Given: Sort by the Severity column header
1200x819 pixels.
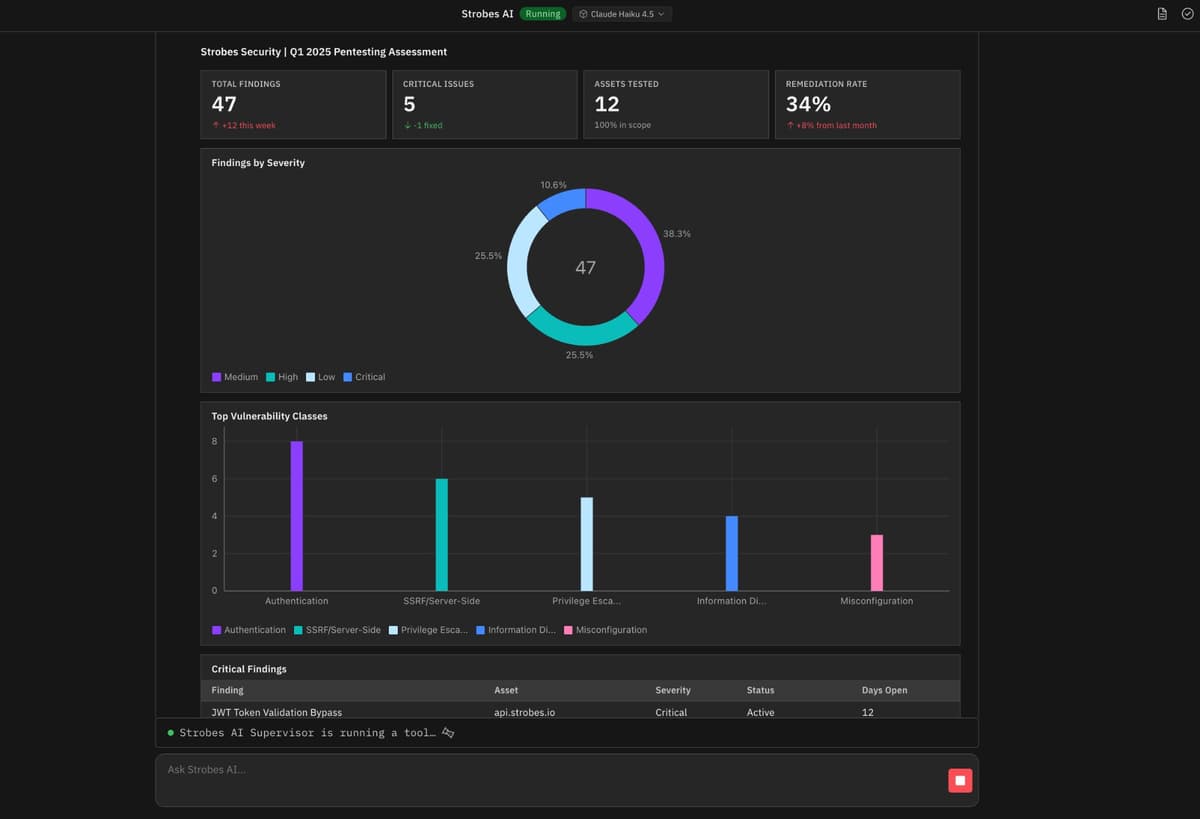Looking at the screenshot, I should (673, 690).
